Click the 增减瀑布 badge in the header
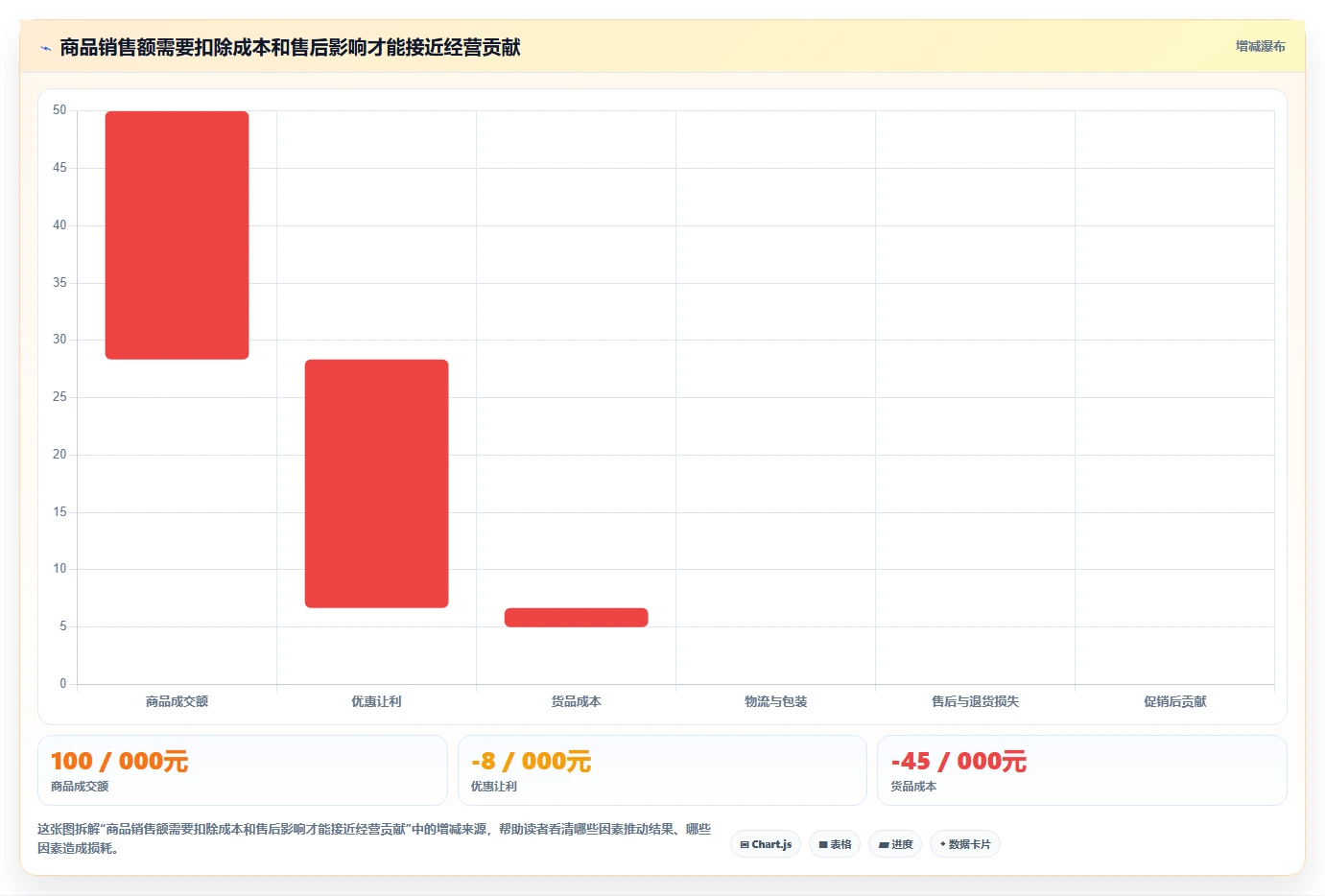Screen dimensions: 1325x896 [1260, 46]
